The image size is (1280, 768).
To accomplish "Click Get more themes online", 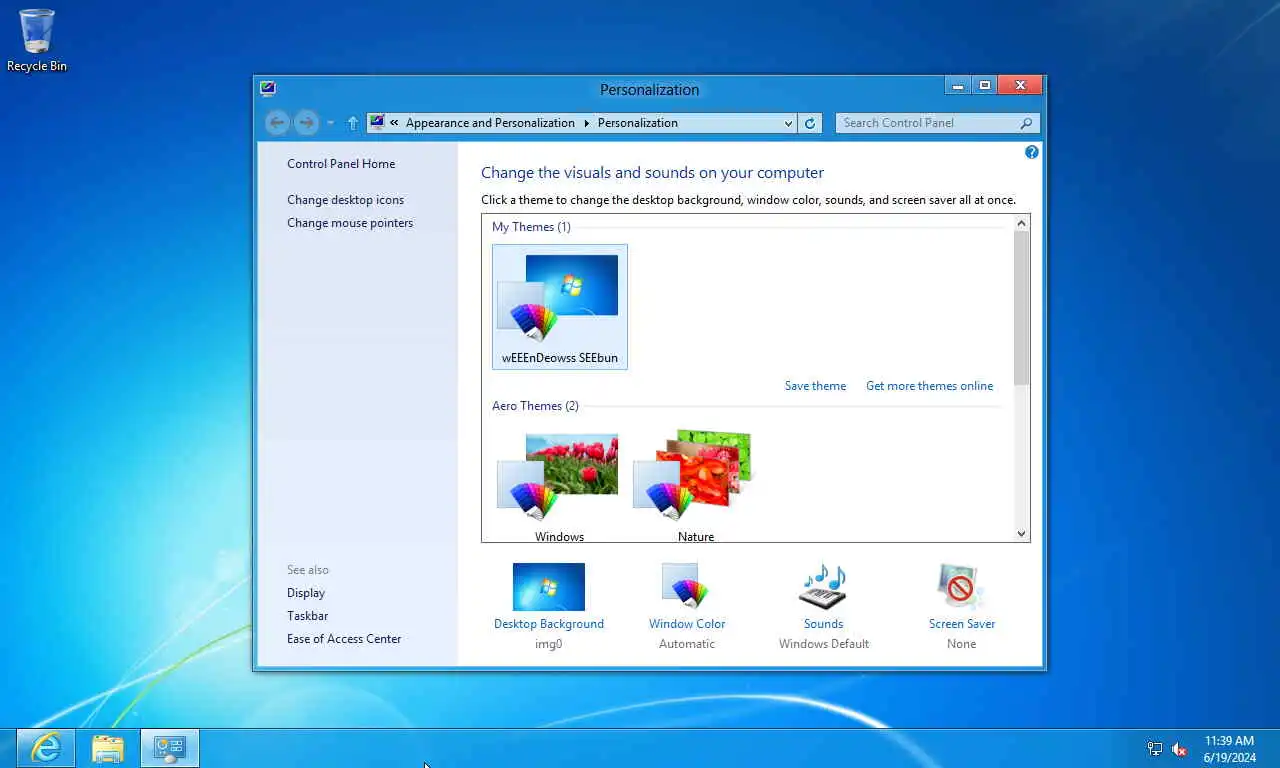I will (930, 386).
